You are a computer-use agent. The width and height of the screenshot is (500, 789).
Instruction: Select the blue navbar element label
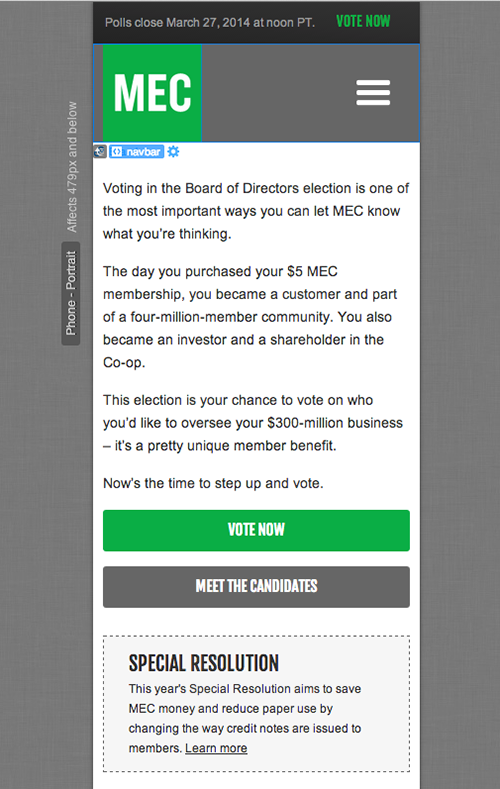[137, 151]
